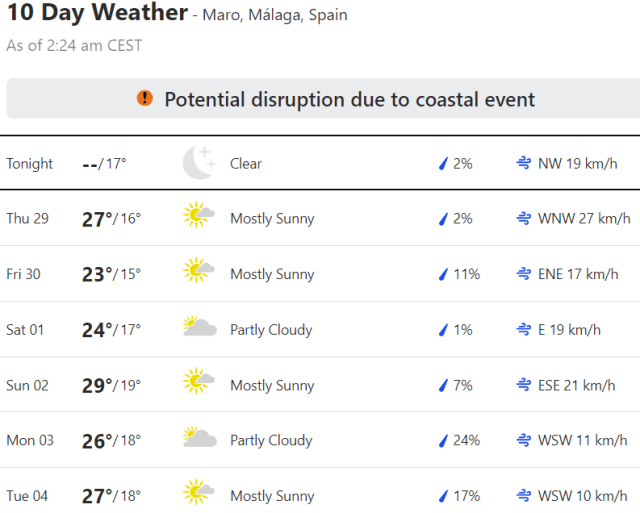Click the wind icon beside ESE 21 km/h
The width and height of the screenshot is (640, 513).
pyautogui.click(x=523, y=385)
